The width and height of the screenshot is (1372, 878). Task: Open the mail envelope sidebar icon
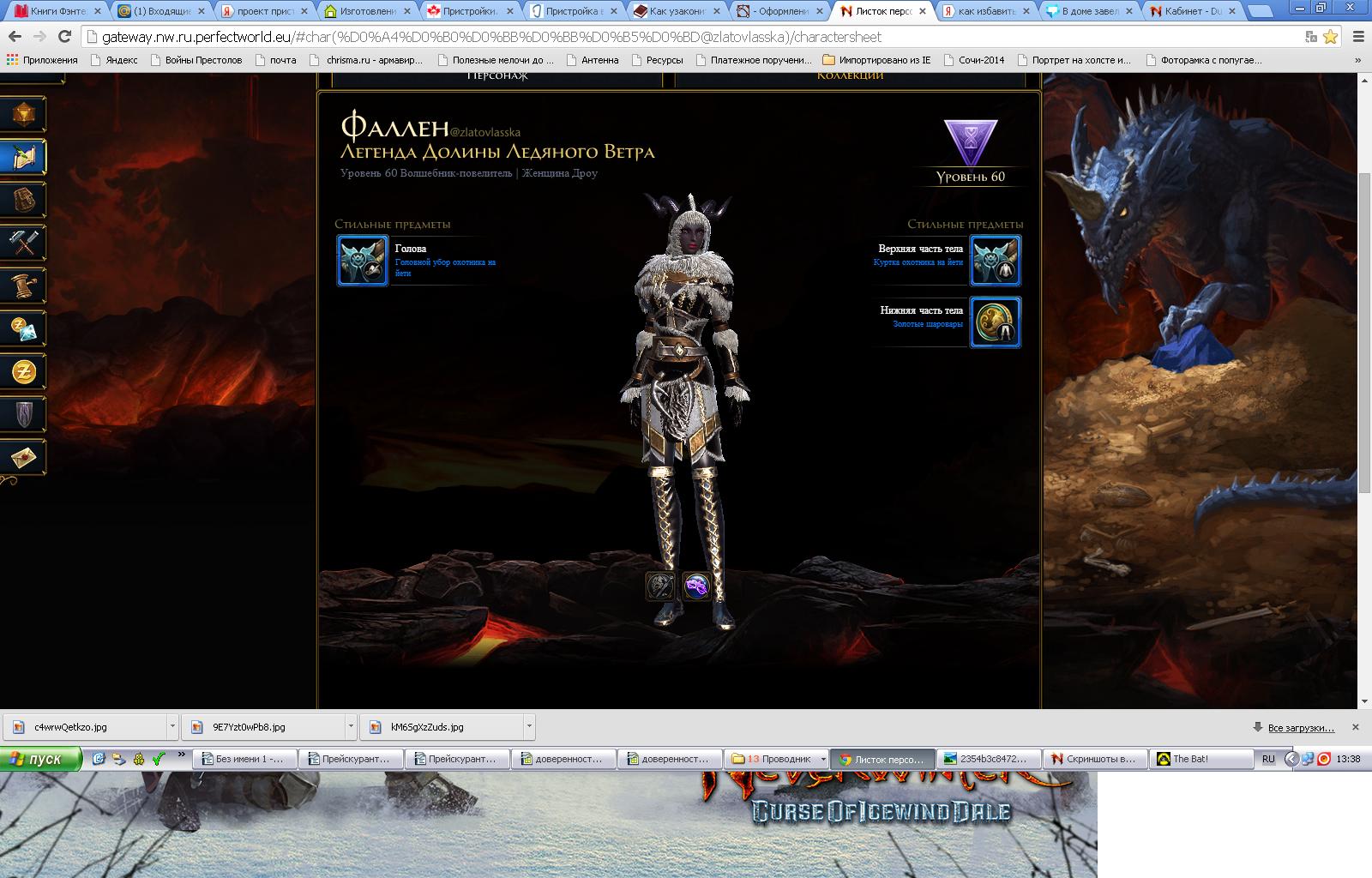pos(22,457)
